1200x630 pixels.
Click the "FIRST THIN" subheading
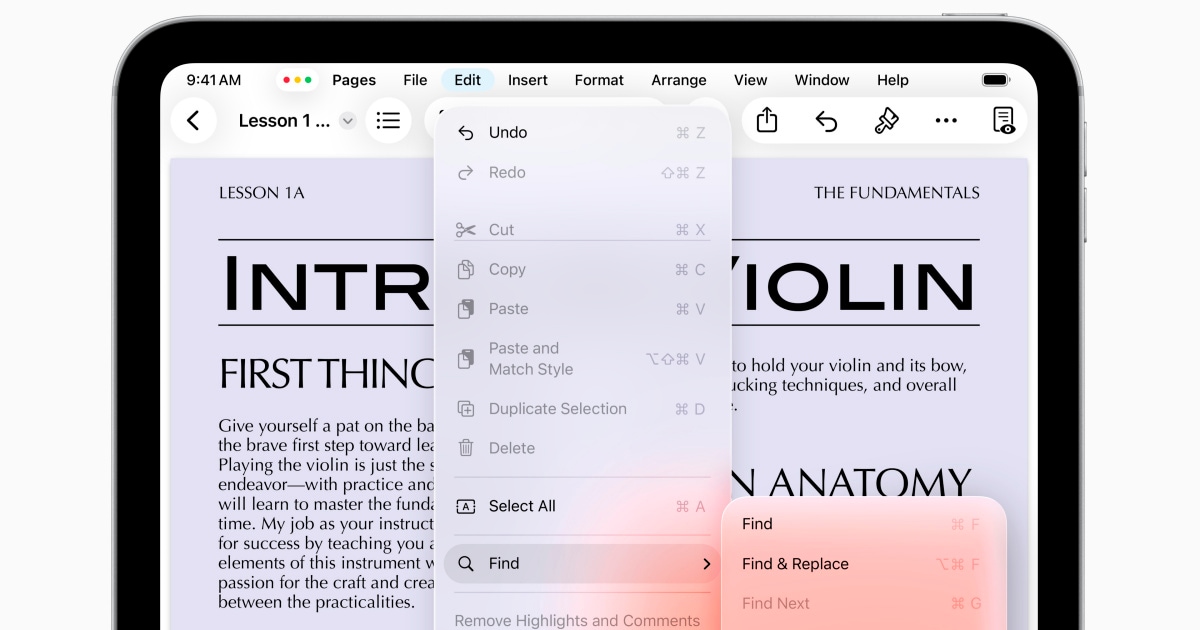[326, 375]
